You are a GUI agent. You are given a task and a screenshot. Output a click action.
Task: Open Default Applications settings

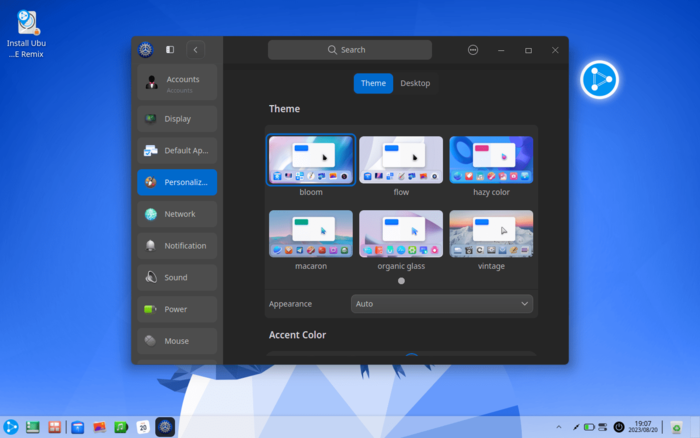[177, 150]
